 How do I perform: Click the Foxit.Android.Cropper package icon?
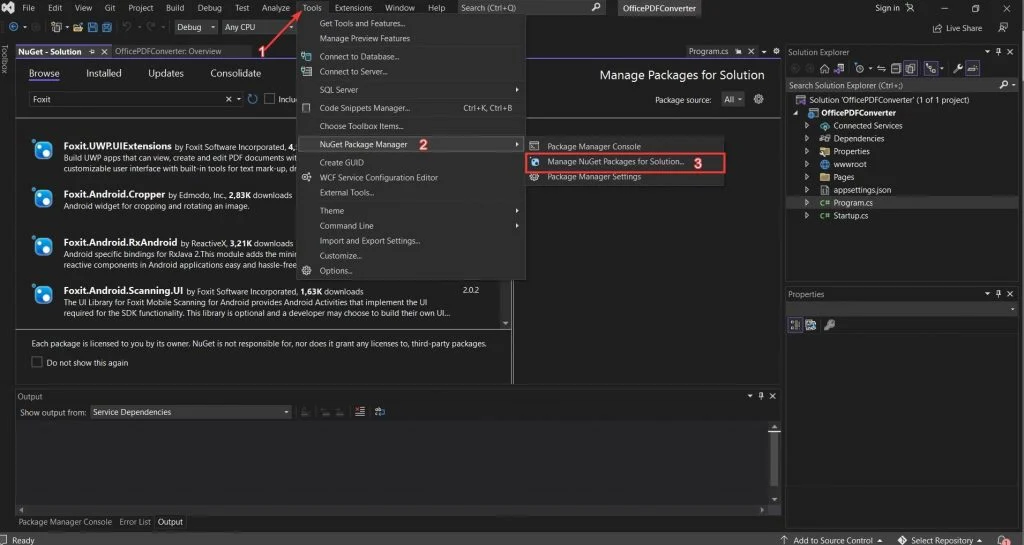point(43,198)
